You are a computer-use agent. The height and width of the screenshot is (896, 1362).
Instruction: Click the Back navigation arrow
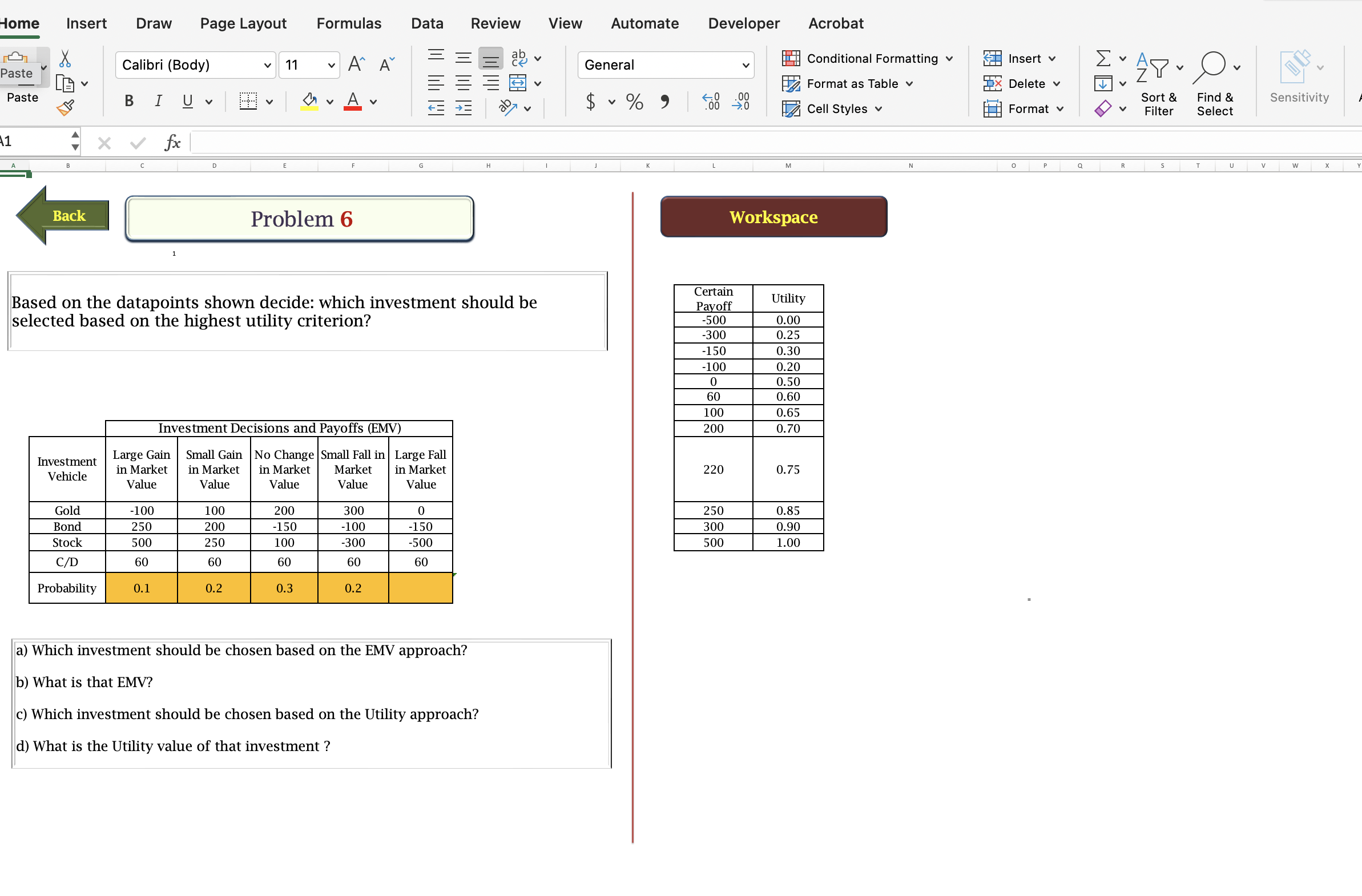coord(62,216)
